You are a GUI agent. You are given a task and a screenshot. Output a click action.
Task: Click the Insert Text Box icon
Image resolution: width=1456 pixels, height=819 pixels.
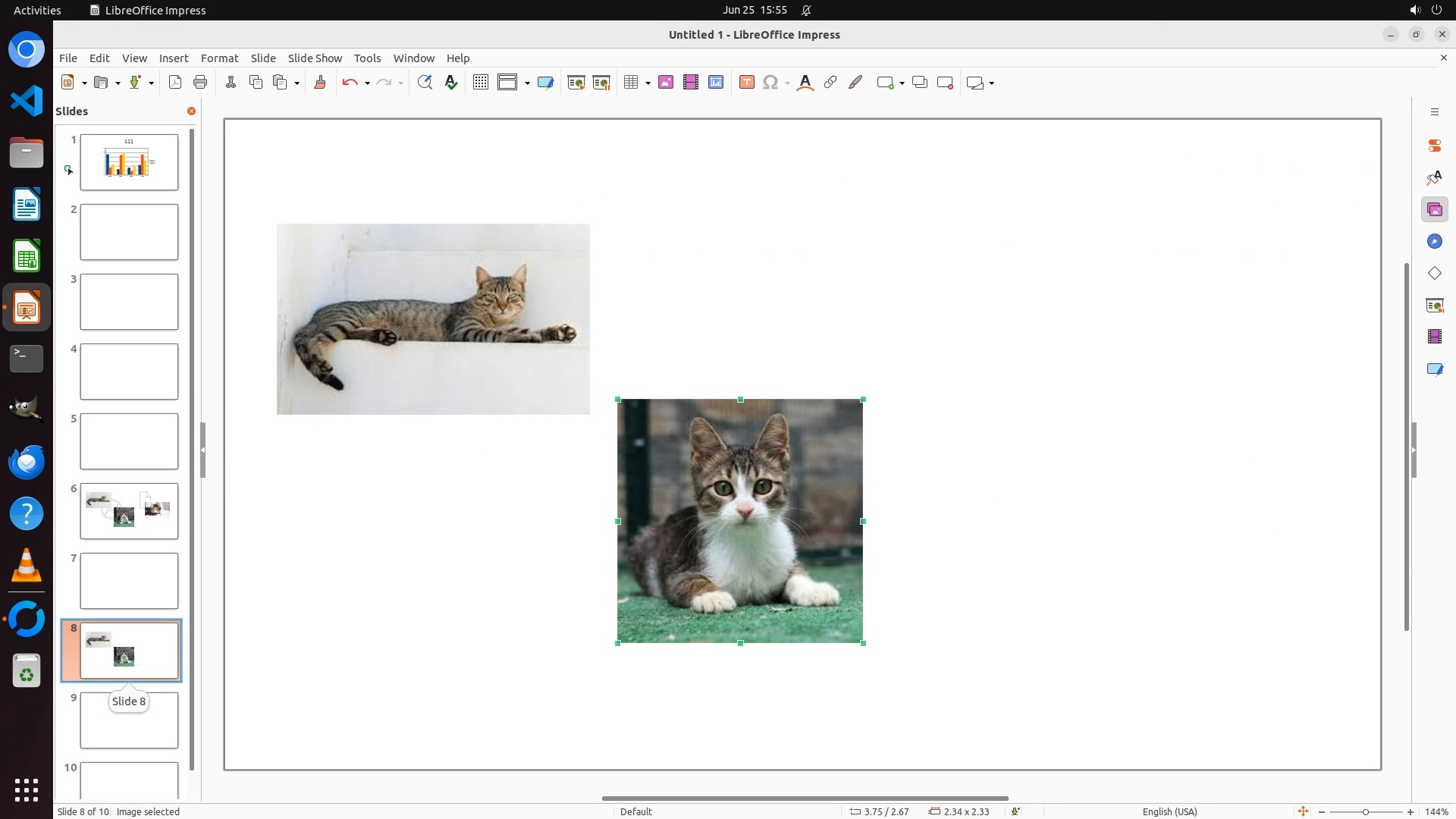746,83
